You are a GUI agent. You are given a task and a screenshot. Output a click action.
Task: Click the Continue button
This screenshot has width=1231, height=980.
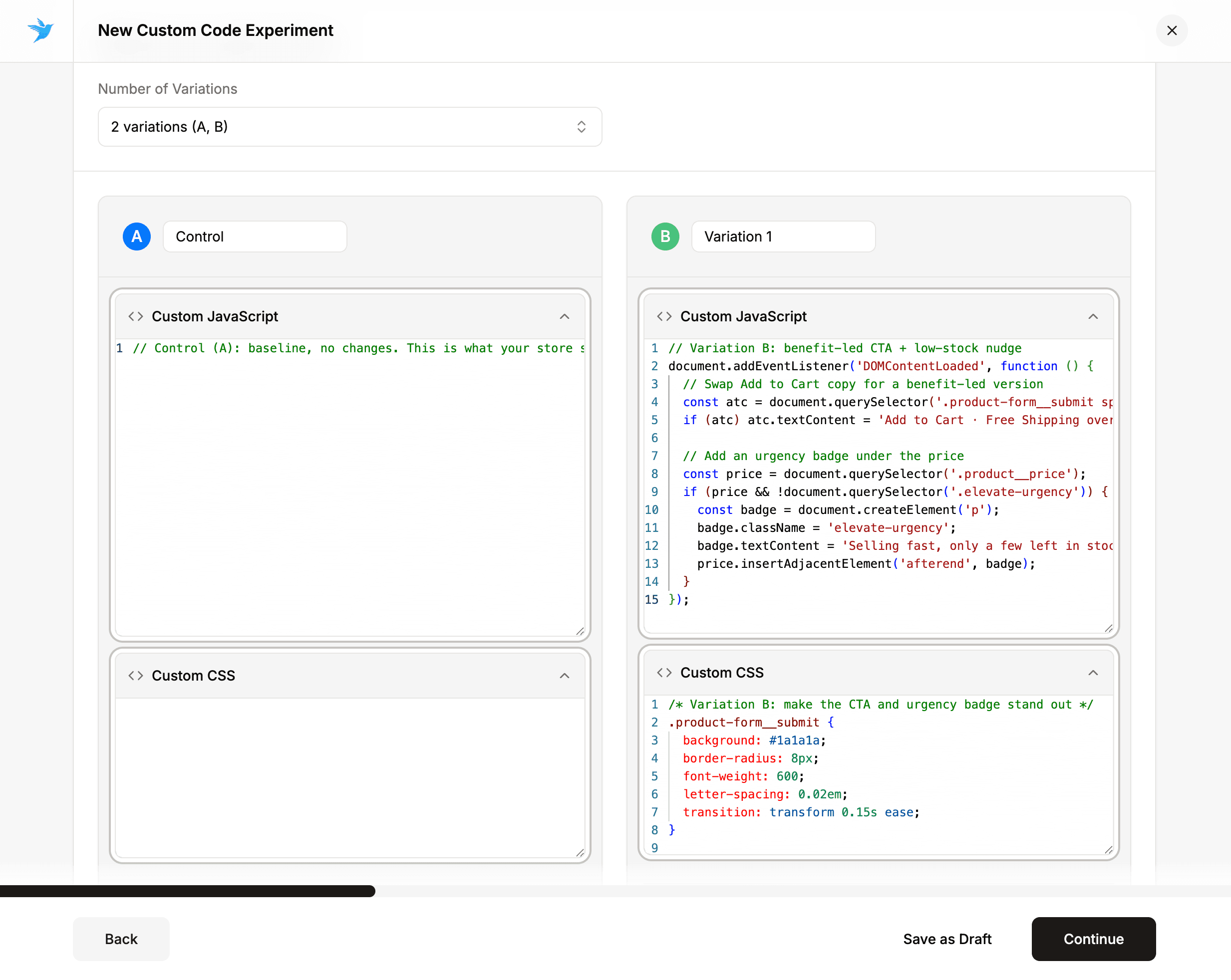tap(1093, 938)
